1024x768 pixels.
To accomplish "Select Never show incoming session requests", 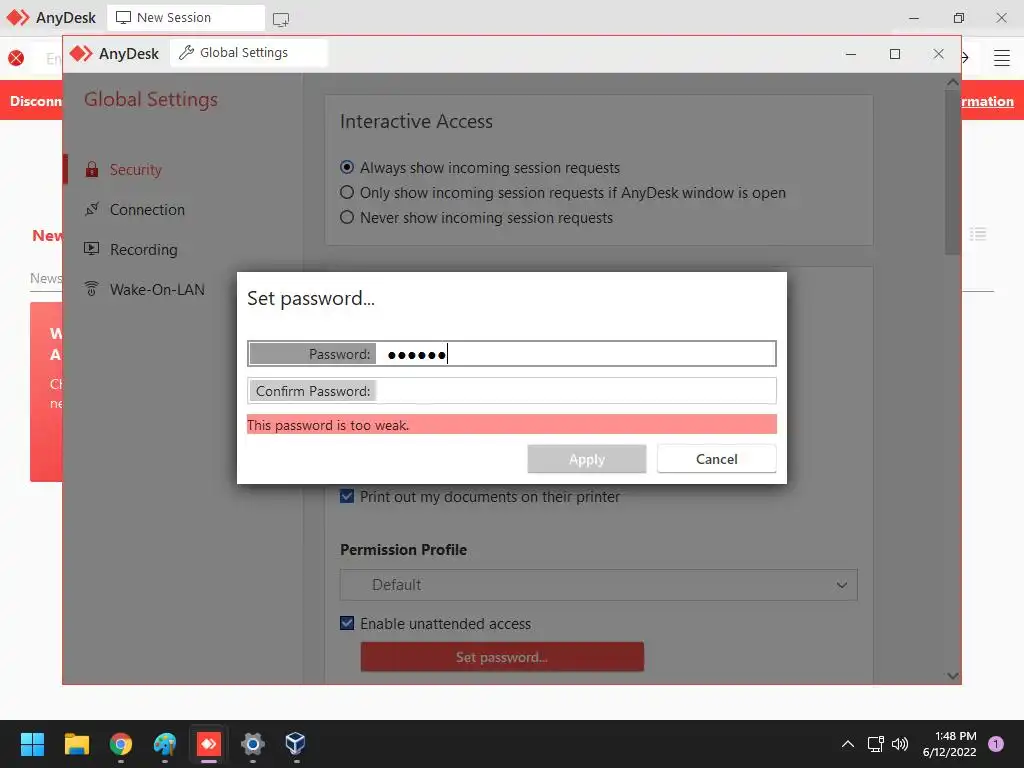I will tap(347, 217).
